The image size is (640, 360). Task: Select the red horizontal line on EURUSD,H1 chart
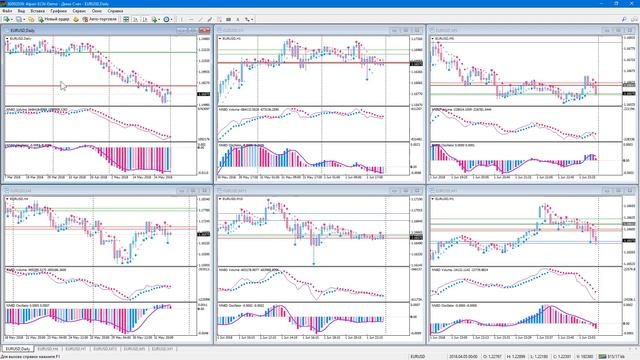(x=313, y=63)
